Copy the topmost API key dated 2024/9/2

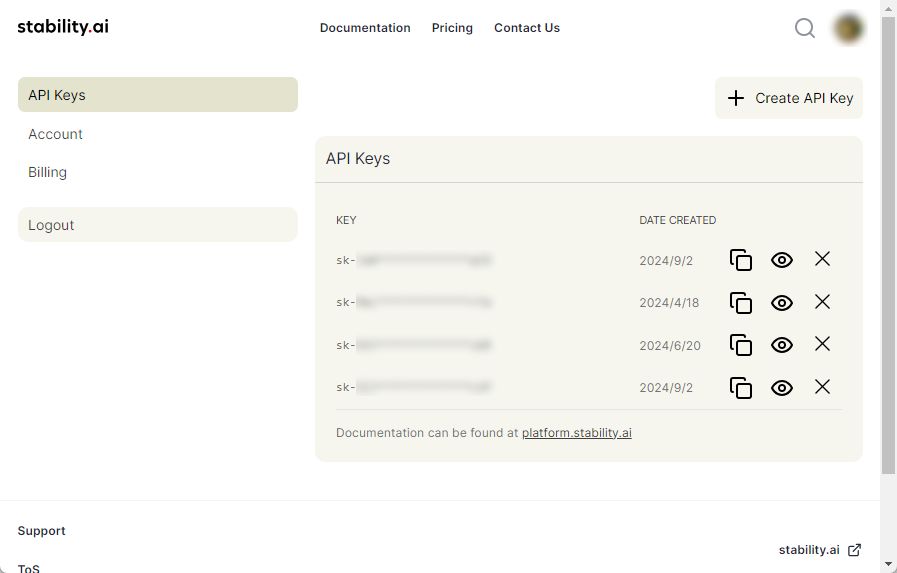click(x=741, y=260)
